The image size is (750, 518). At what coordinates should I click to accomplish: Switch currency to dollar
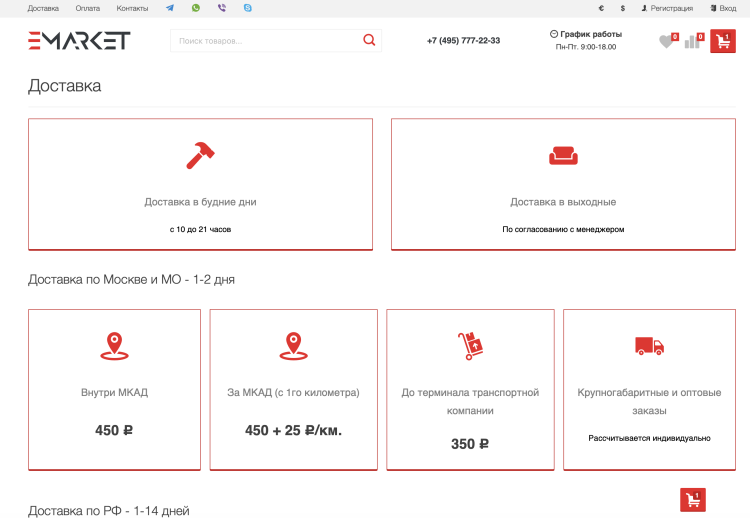coord(623,8)
